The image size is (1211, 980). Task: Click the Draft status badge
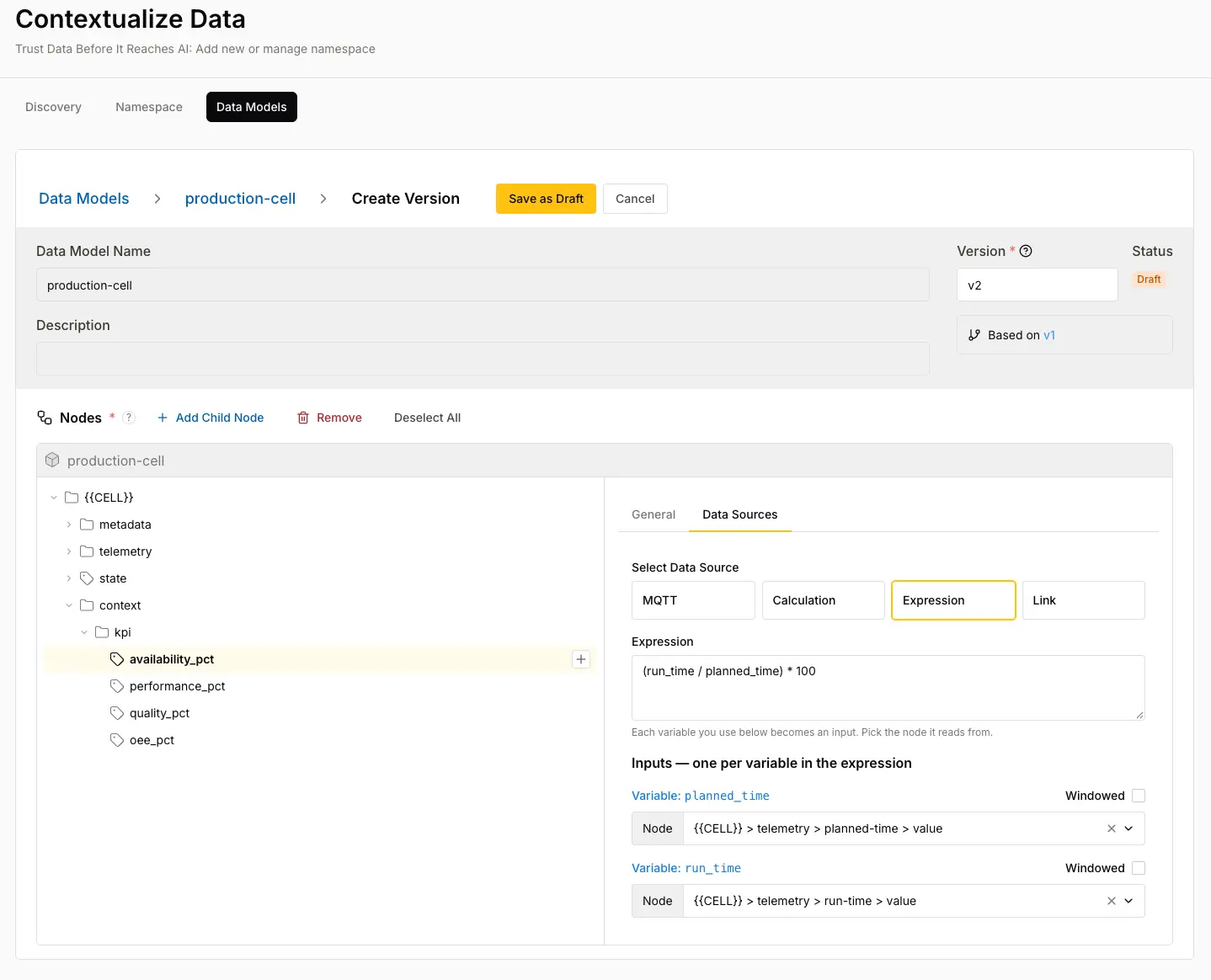tap(1149, 280)
